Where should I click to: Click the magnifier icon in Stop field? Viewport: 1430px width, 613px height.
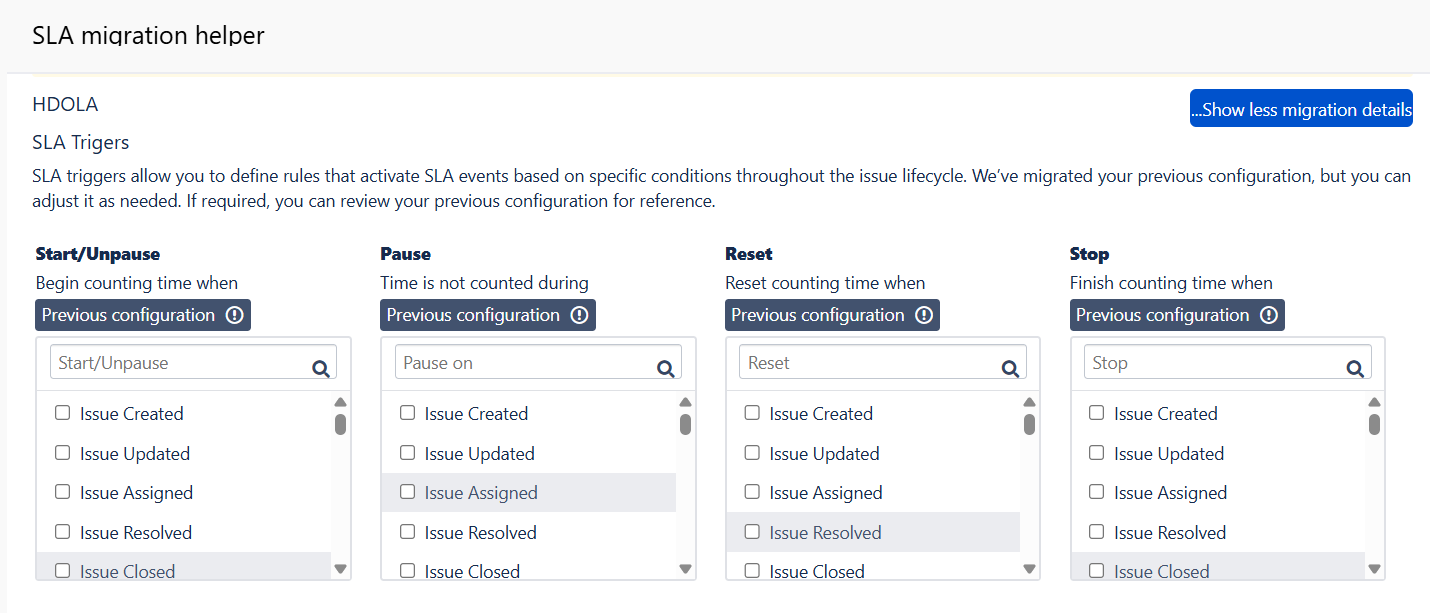[1355, 368]
